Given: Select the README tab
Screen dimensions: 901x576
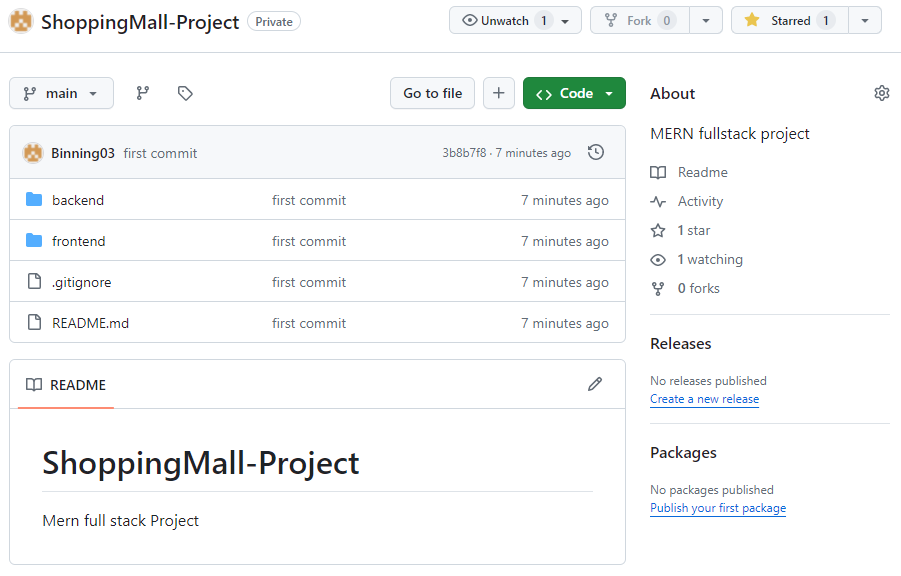Looking at the screenshot, I should tap(66, 385).
